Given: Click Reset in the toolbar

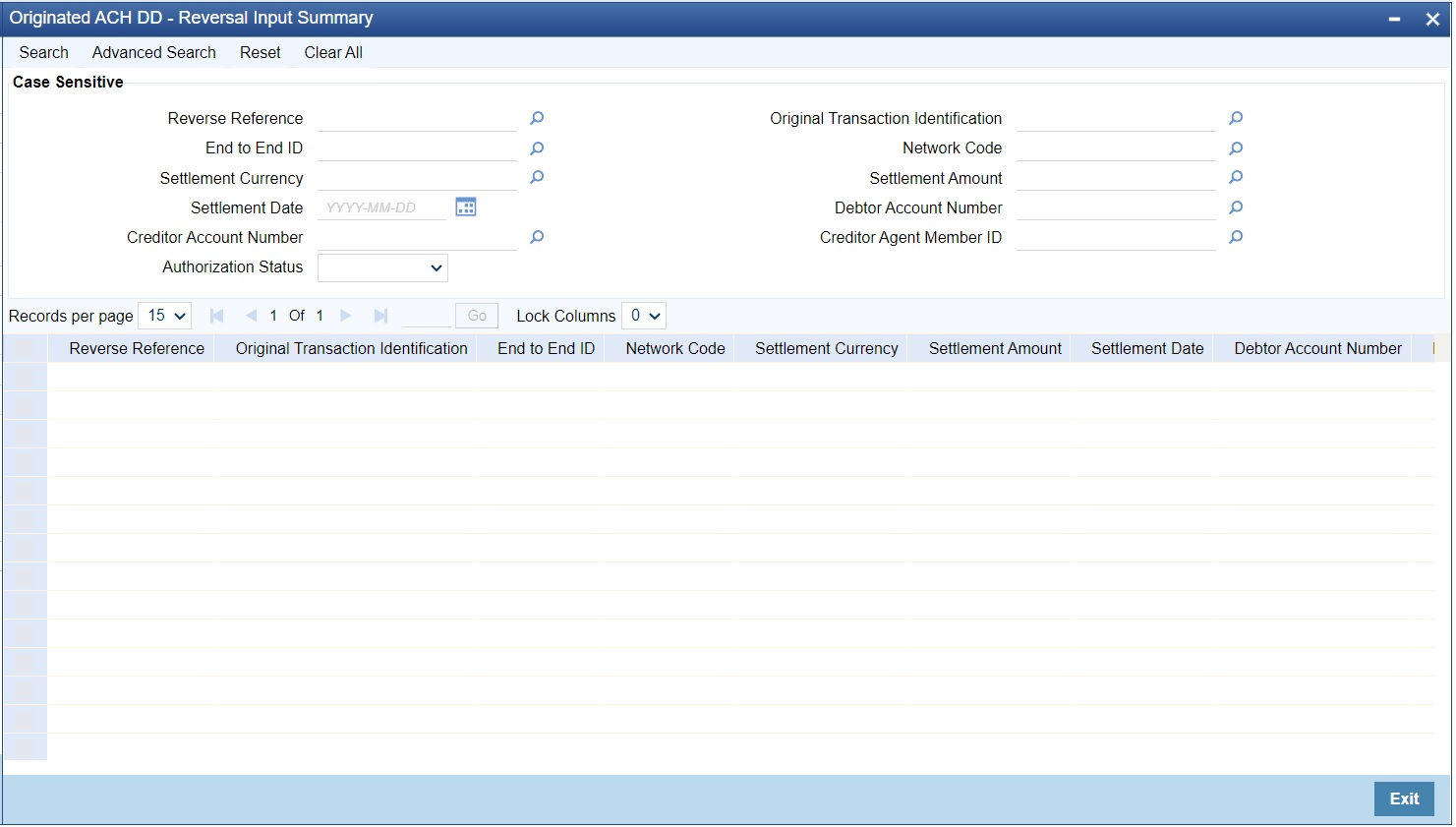Looking at the screenshot, I should pos(261,53).
